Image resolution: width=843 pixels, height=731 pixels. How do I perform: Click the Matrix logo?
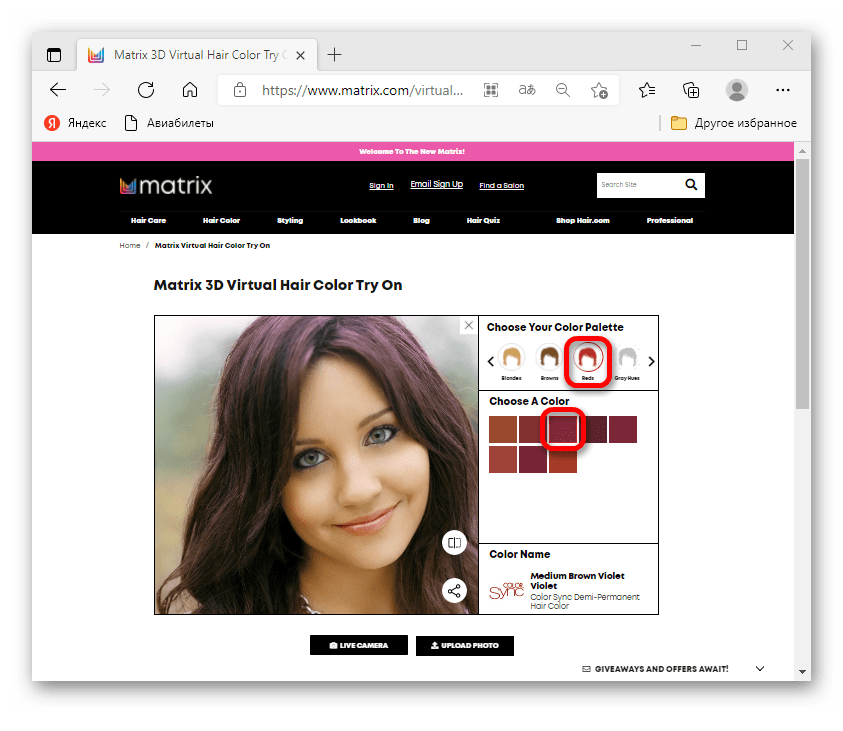point(166,185)
